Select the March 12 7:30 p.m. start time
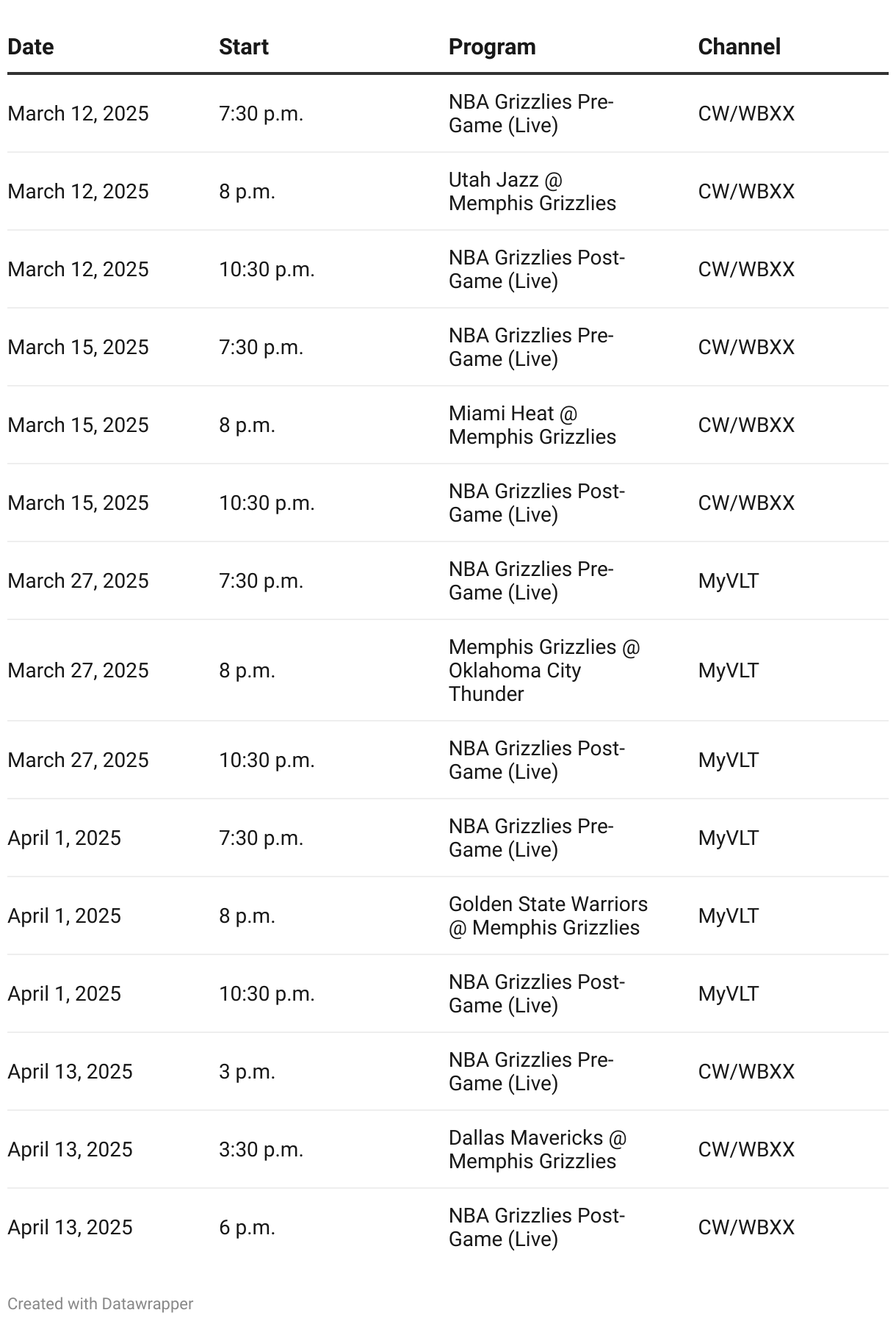The image size is (896, 1321). (x=261, y=114)
